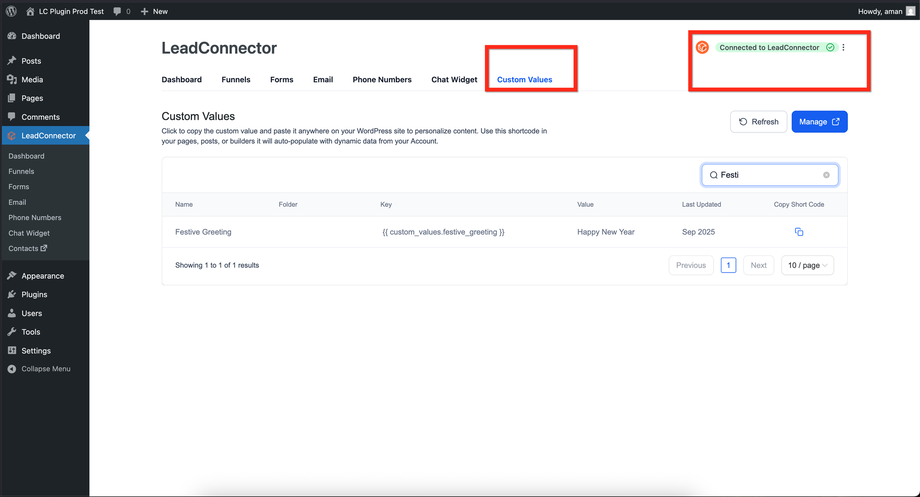Click the Showing 1 to 1 results text
The width and height of the screenshot is (920, 497).
217,265
